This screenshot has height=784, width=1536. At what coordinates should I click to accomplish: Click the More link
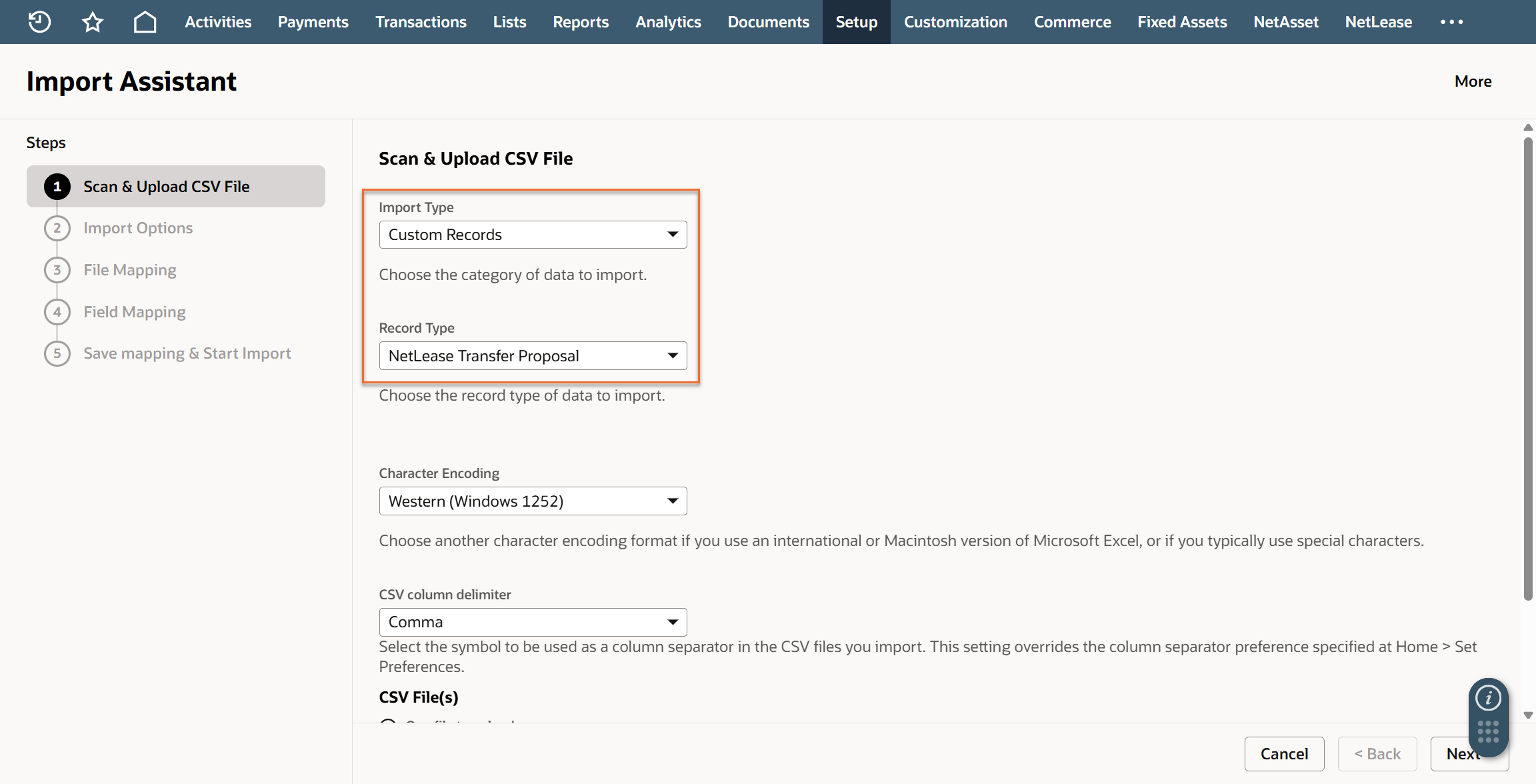point(1473,81)
